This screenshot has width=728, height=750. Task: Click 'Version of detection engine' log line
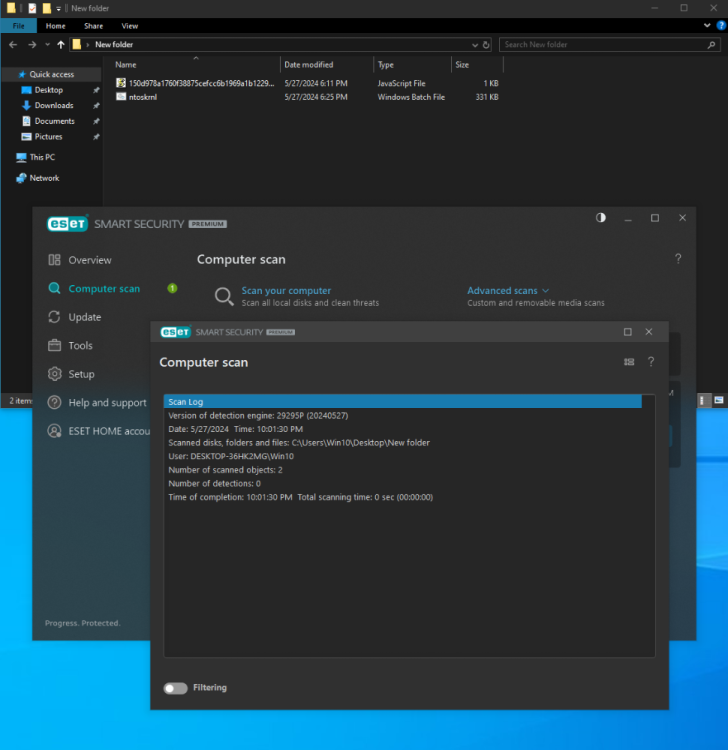[x=258, y=416]
